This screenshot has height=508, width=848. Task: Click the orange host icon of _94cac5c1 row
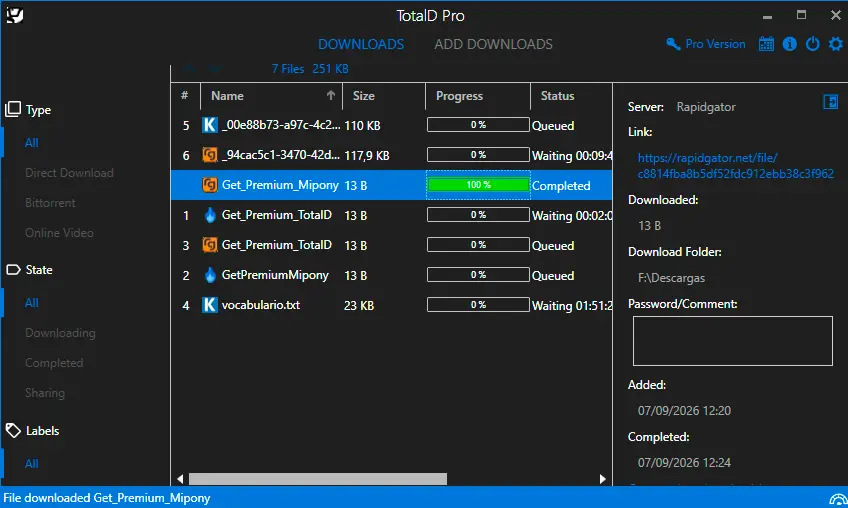[x=210, y=155]
